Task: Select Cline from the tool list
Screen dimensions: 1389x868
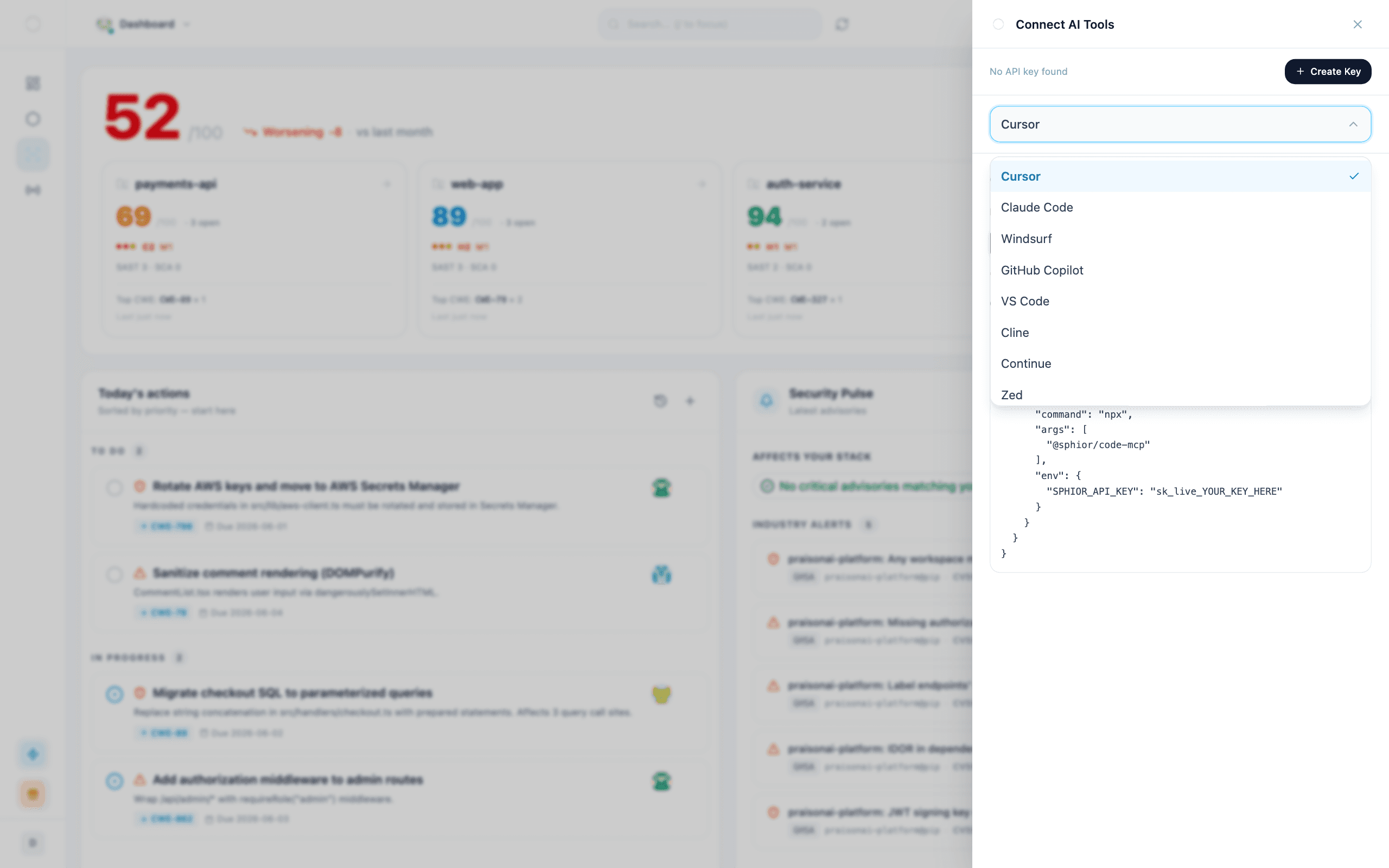Action: 1180,333
